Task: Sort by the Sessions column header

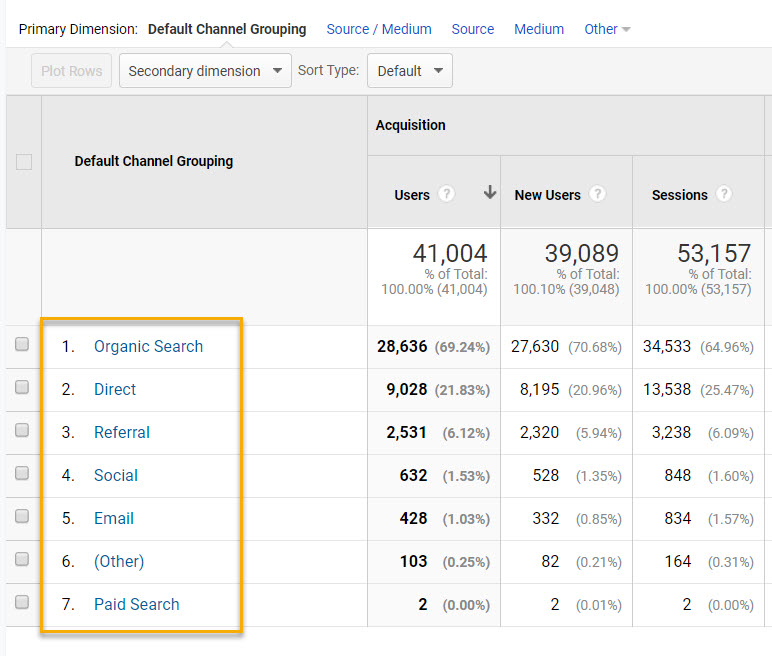Action: (x=679, y=195)
